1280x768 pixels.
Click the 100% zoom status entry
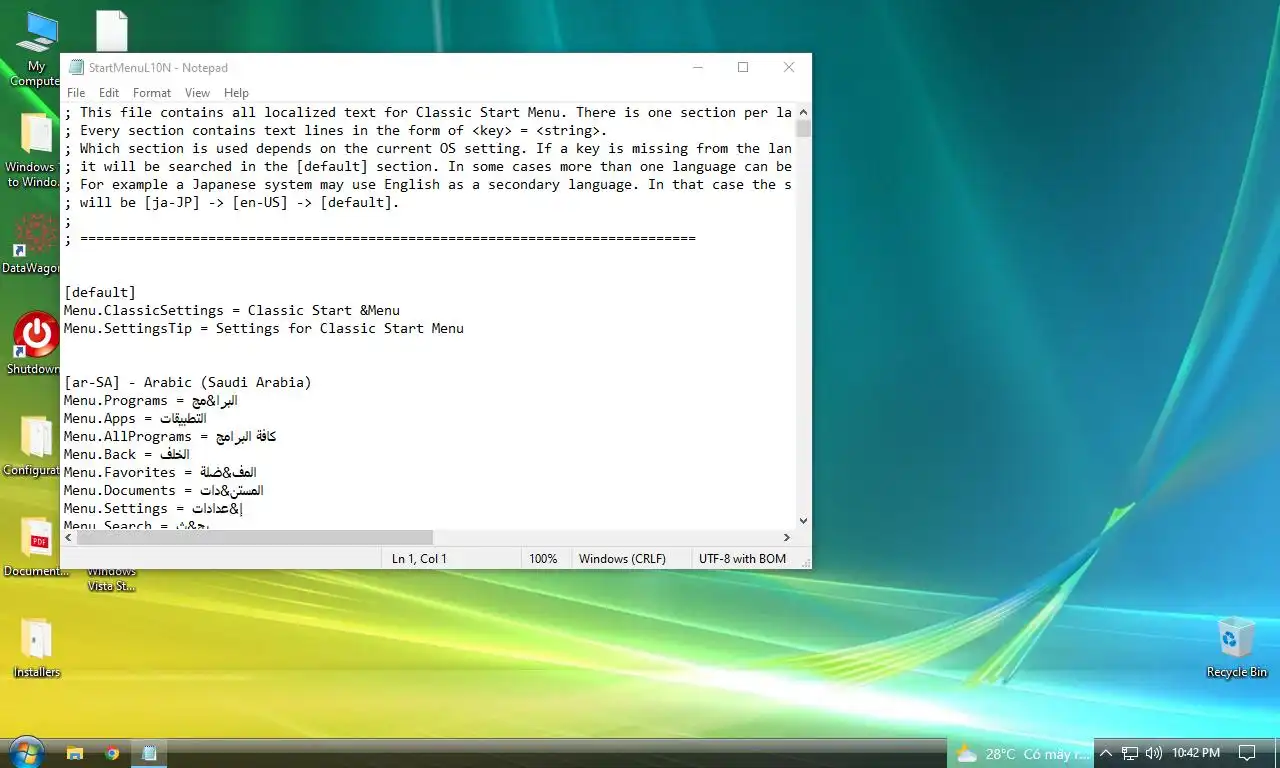(543, 559)
